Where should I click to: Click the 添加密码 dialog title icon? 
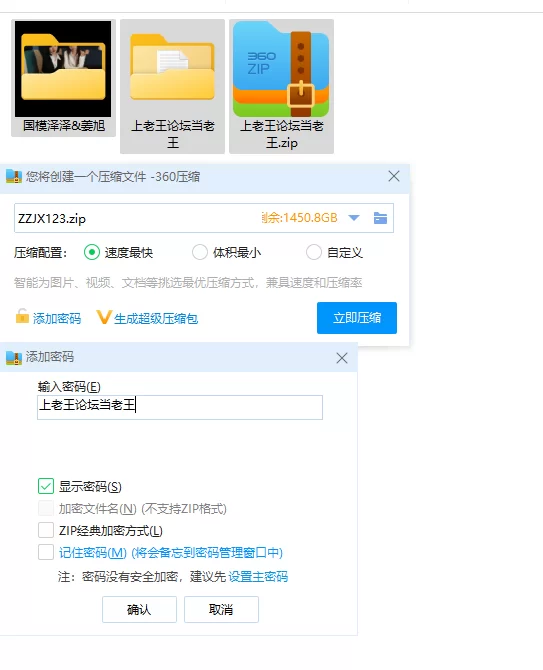14,358
